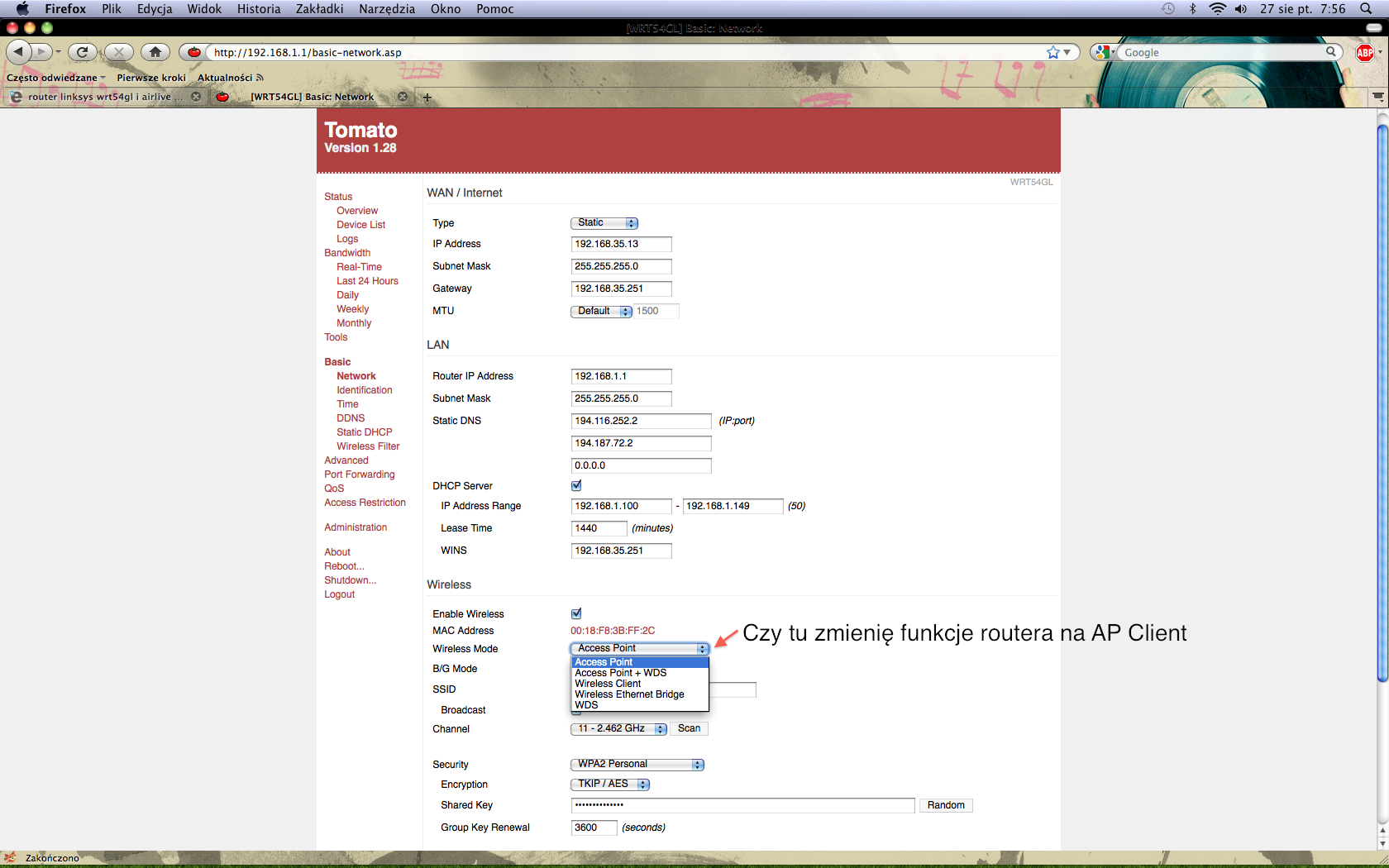
Task: Open the Static DHCP link
Action: 365,432
